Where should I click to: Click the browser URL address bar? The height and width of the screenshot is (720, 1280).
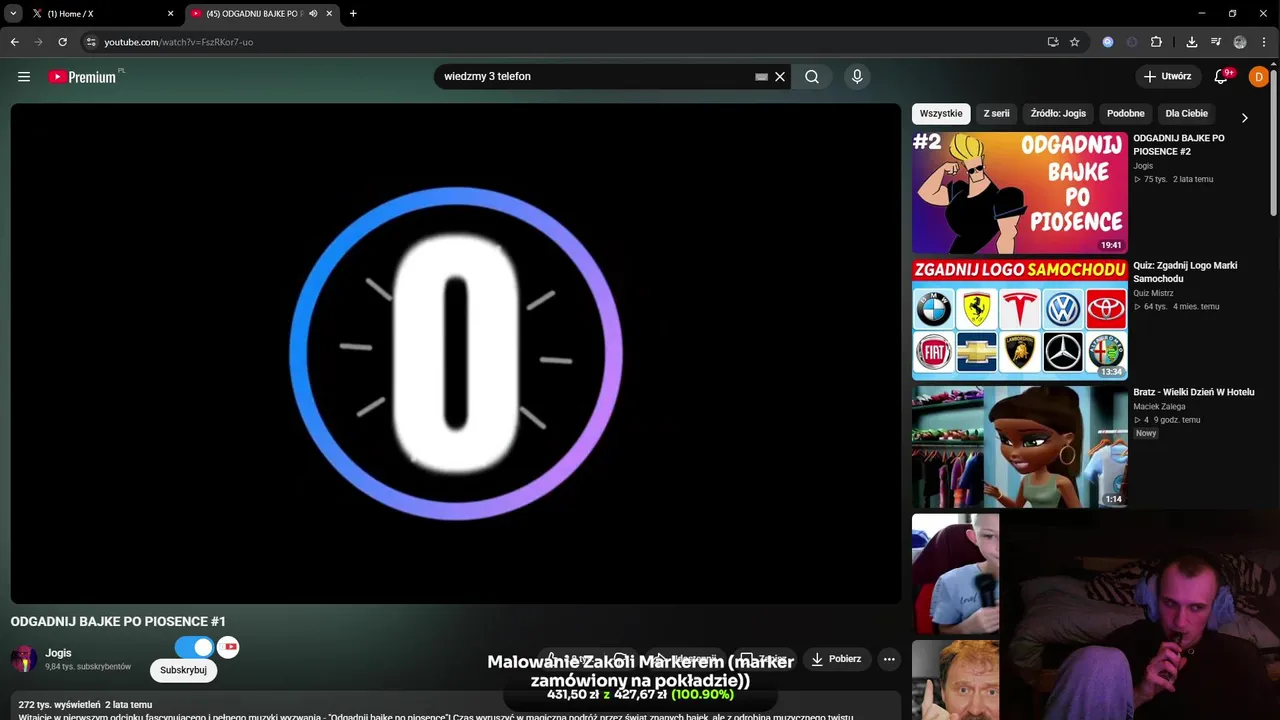(x=560, y=42)
